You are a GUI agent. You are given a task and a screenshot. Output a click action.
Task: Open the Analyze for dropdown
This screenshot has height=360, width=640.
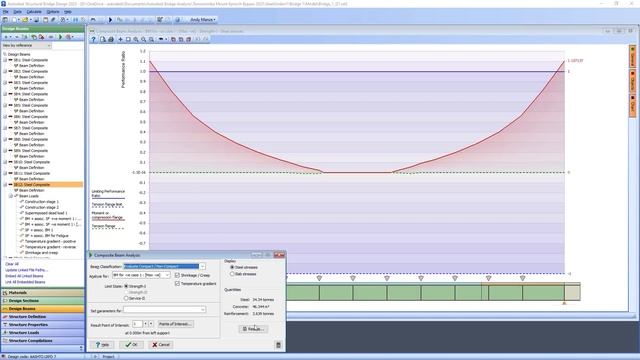[x=167, y=276]
